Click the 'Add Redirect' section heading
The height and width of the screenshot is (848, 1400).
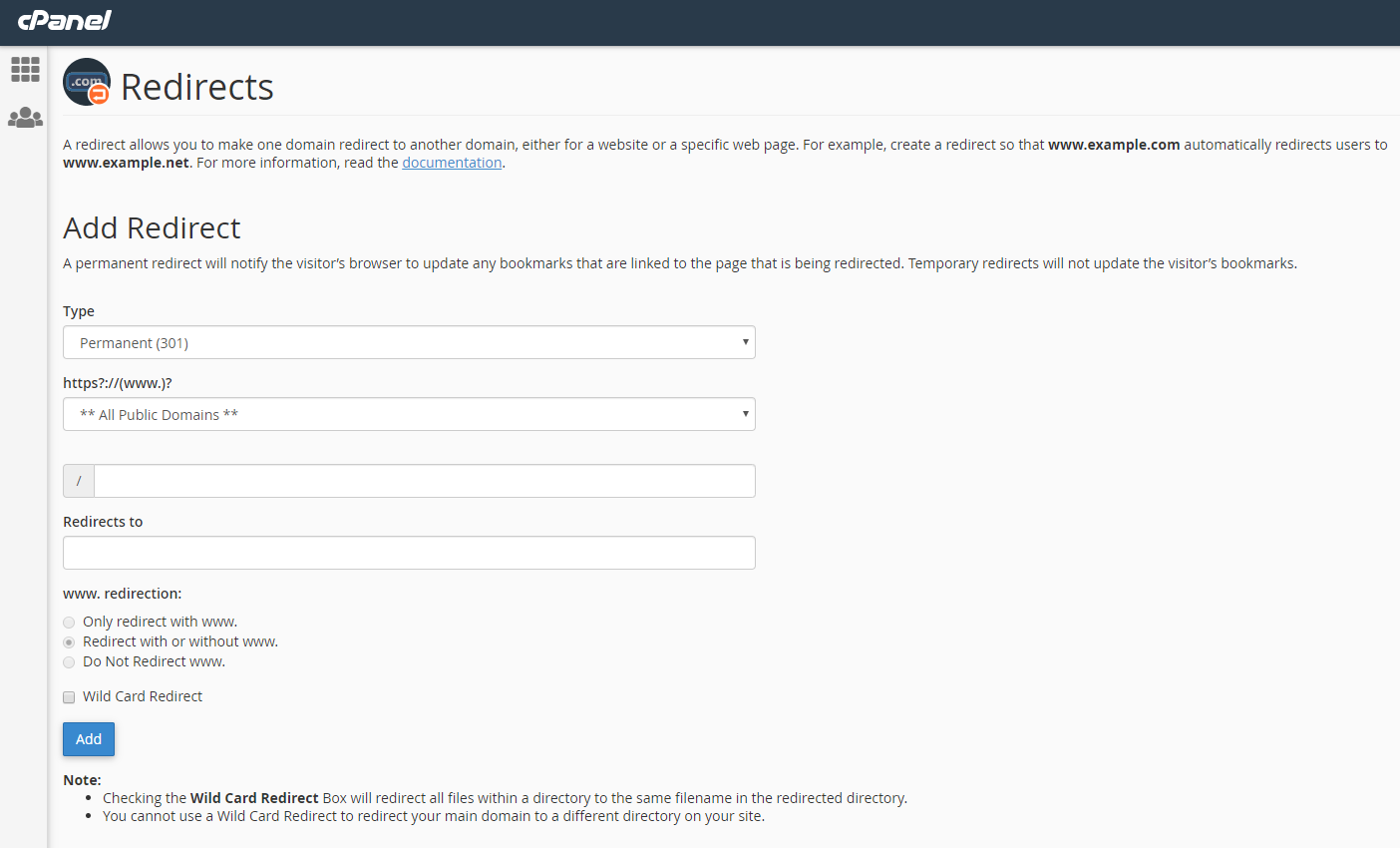(152, 228)
